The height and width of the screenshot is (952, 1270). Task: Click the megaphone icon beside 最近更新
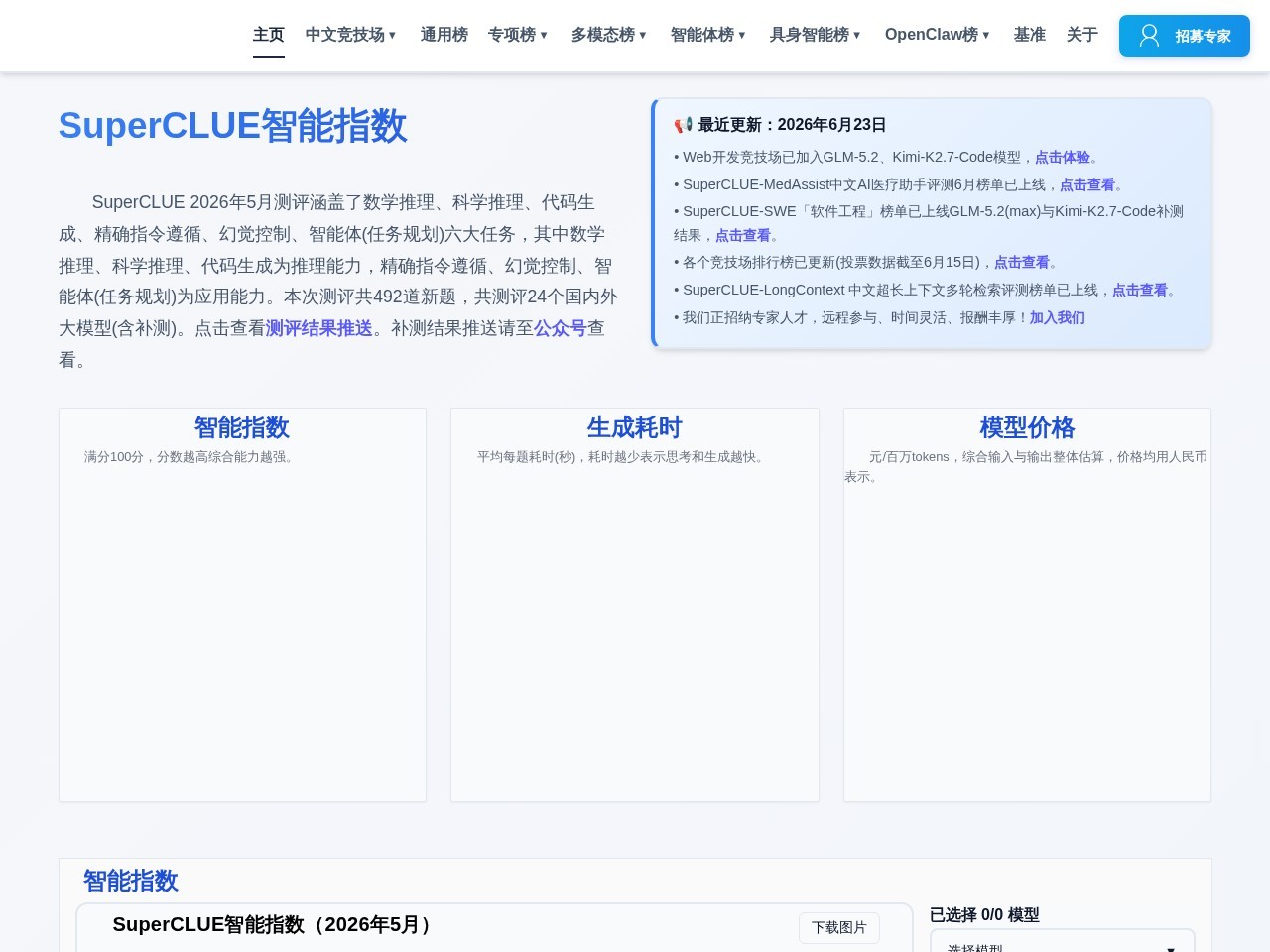point(683,125)
